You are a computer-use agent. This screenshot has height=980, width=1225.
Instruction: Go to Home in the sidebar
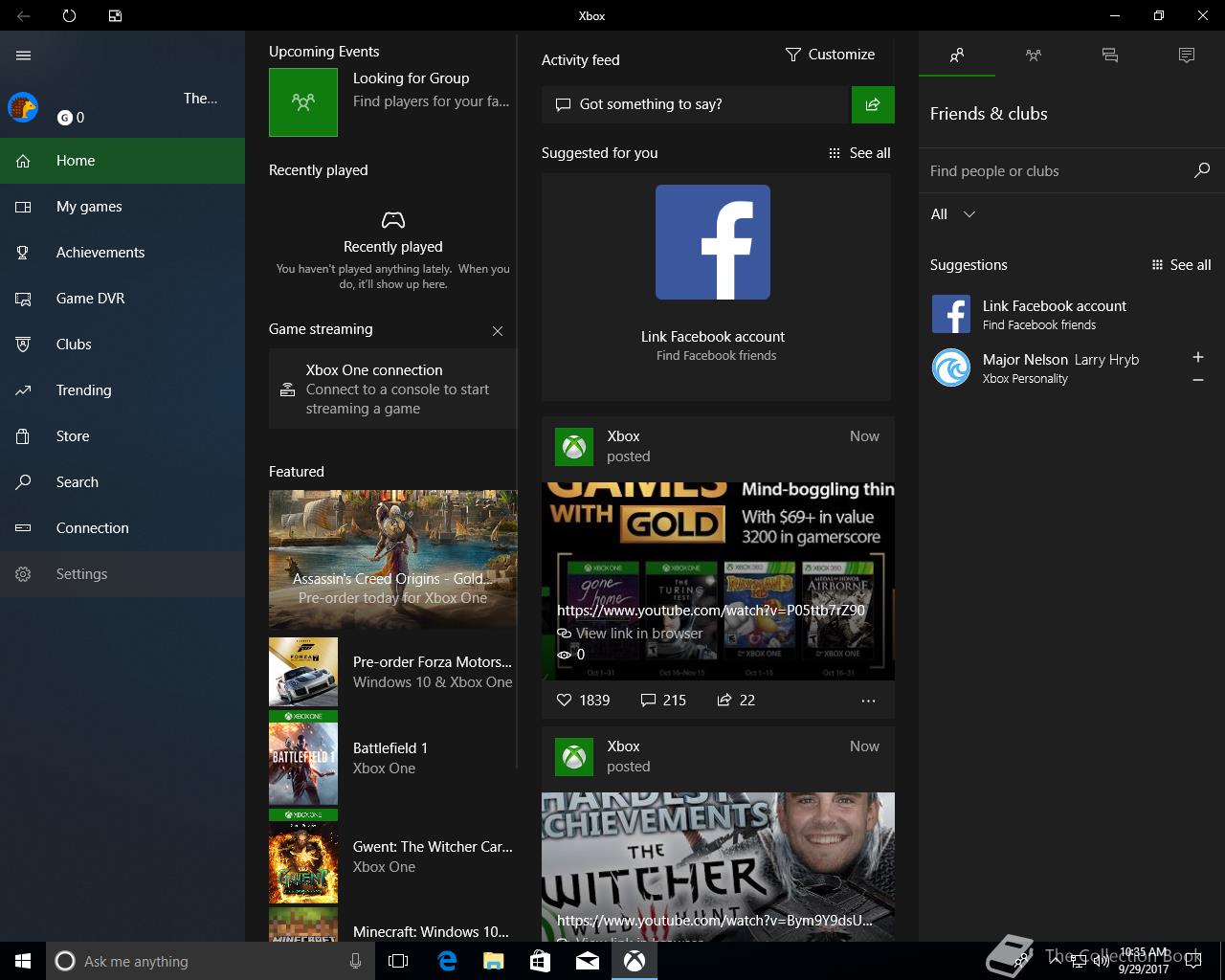coord(122,161)
